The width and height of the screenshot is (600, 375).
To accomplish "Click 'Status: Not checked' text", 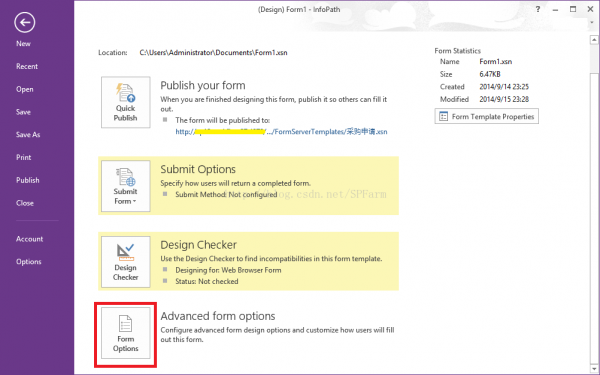I will click(207, 281).
